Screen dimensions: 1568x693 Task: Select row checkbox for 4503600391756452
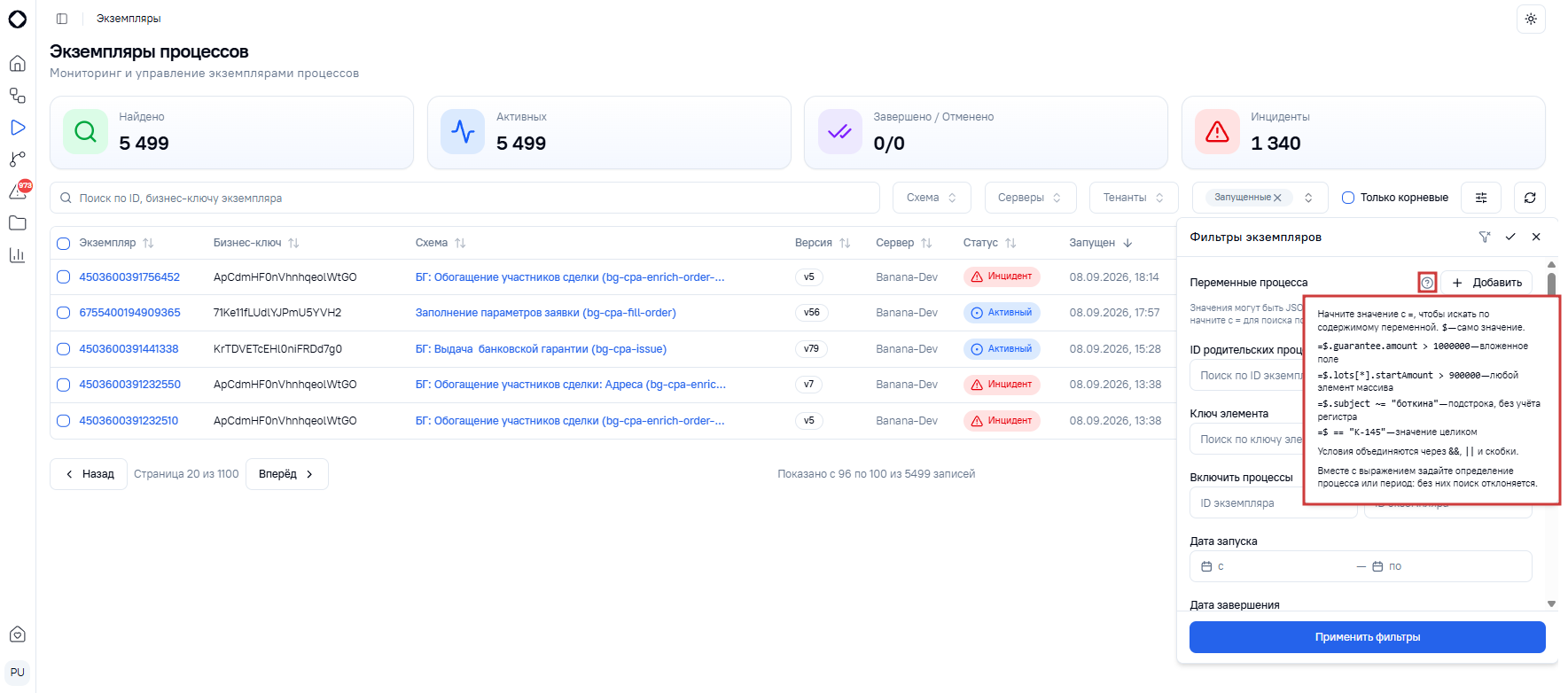point(63,277)
